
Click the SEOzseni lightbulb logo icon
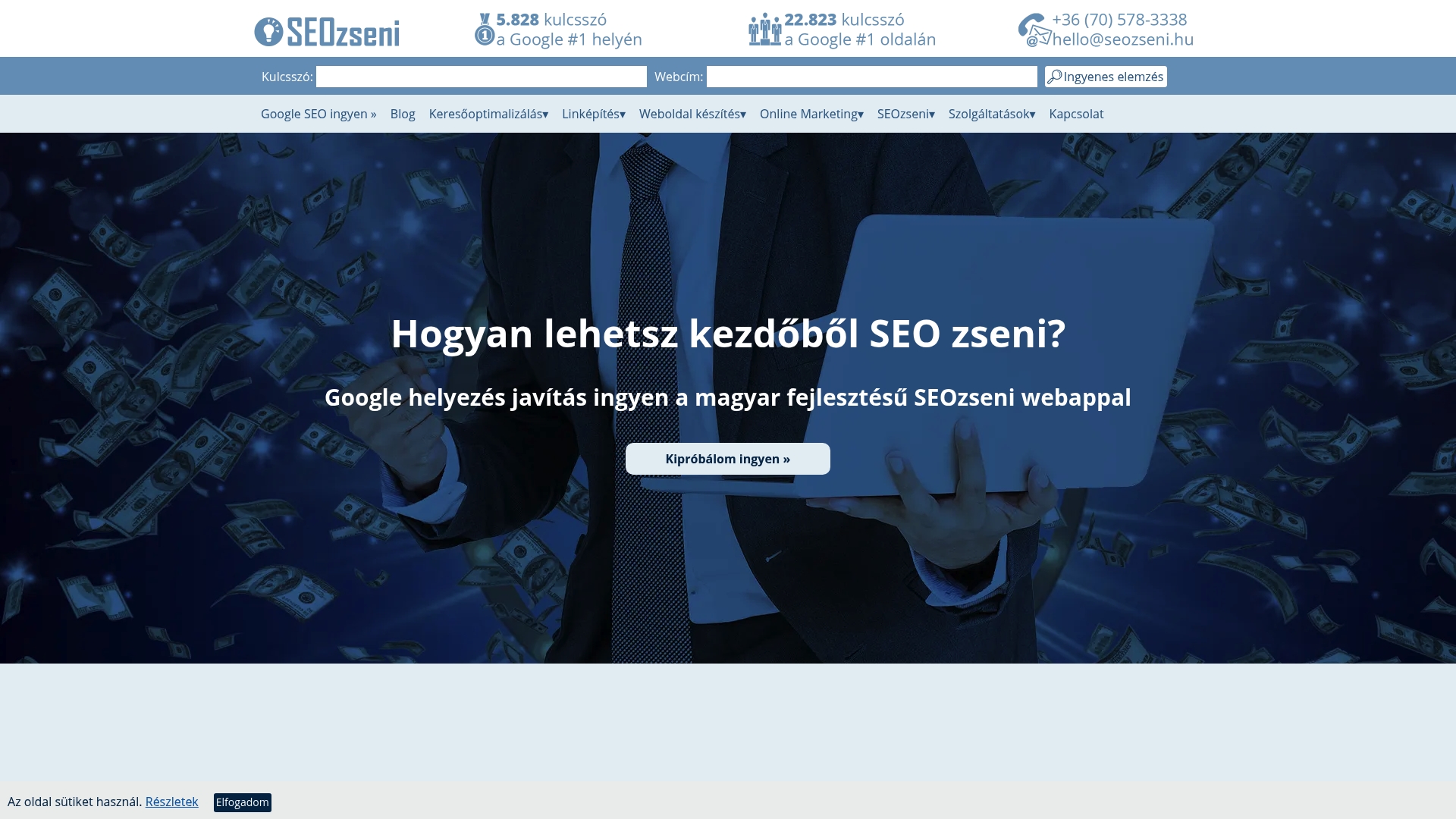tap(269, 30)
